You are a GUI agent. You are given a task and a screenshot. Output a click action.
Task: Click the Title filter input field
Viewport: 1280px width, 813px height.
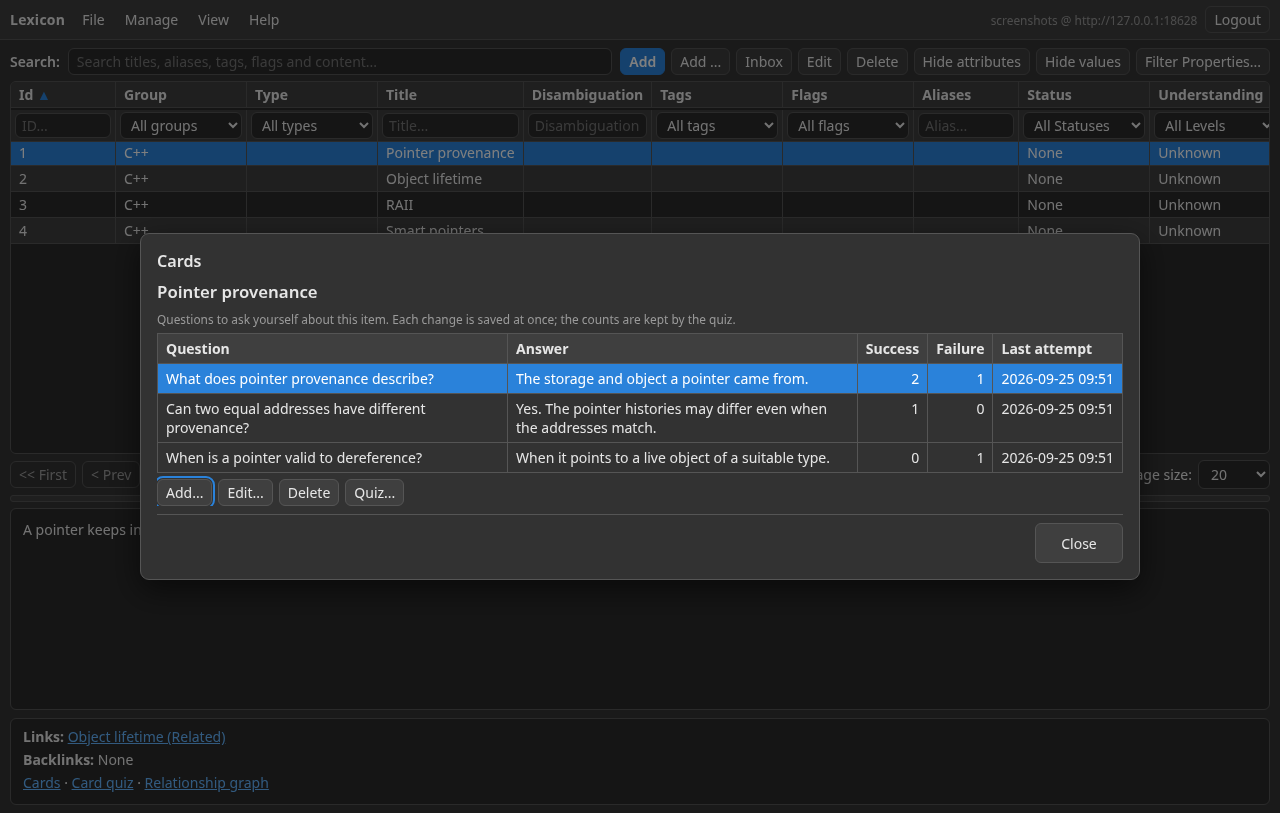(x=450, y=126)
